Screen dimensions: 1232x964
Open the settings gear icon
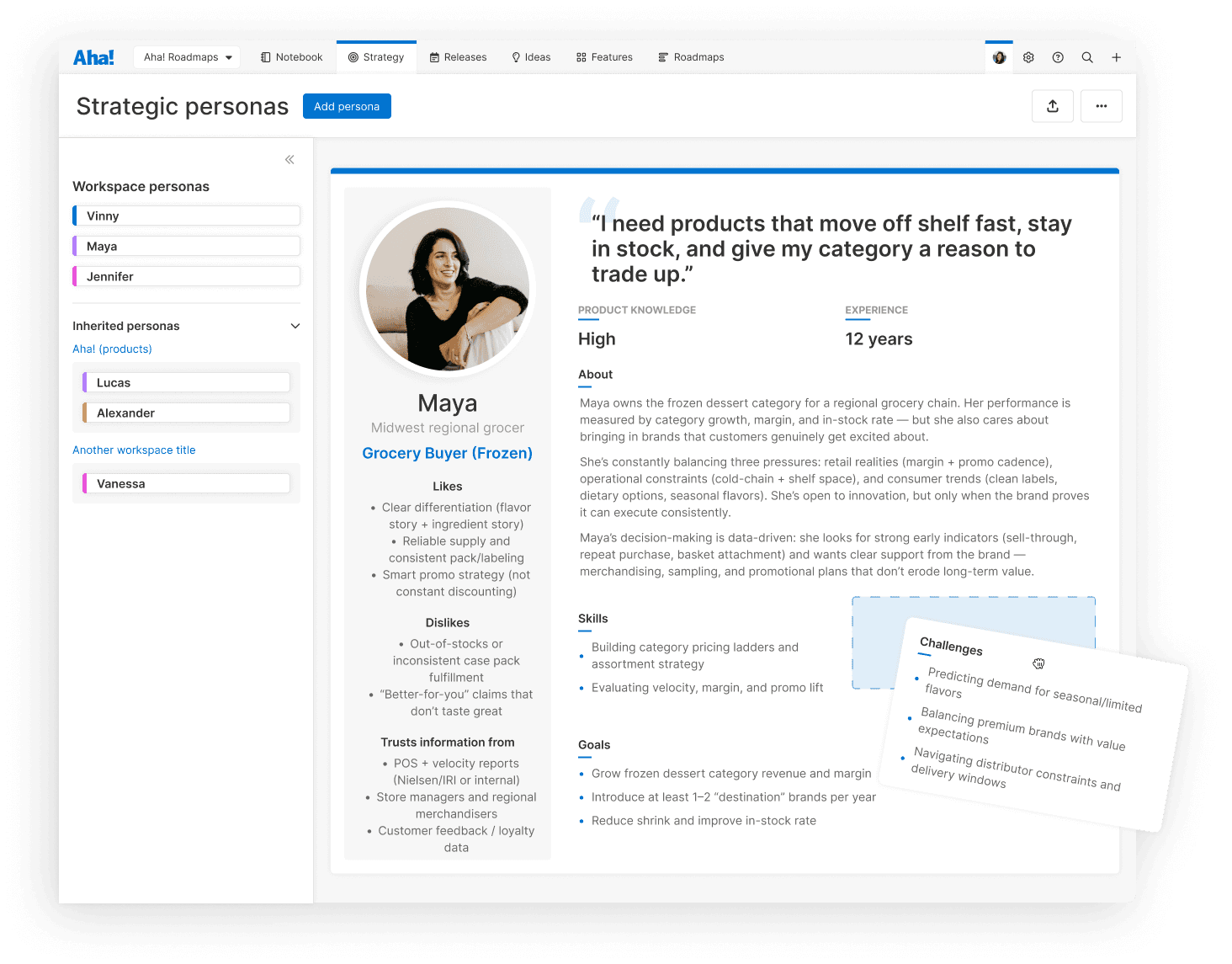[1028, 57]
